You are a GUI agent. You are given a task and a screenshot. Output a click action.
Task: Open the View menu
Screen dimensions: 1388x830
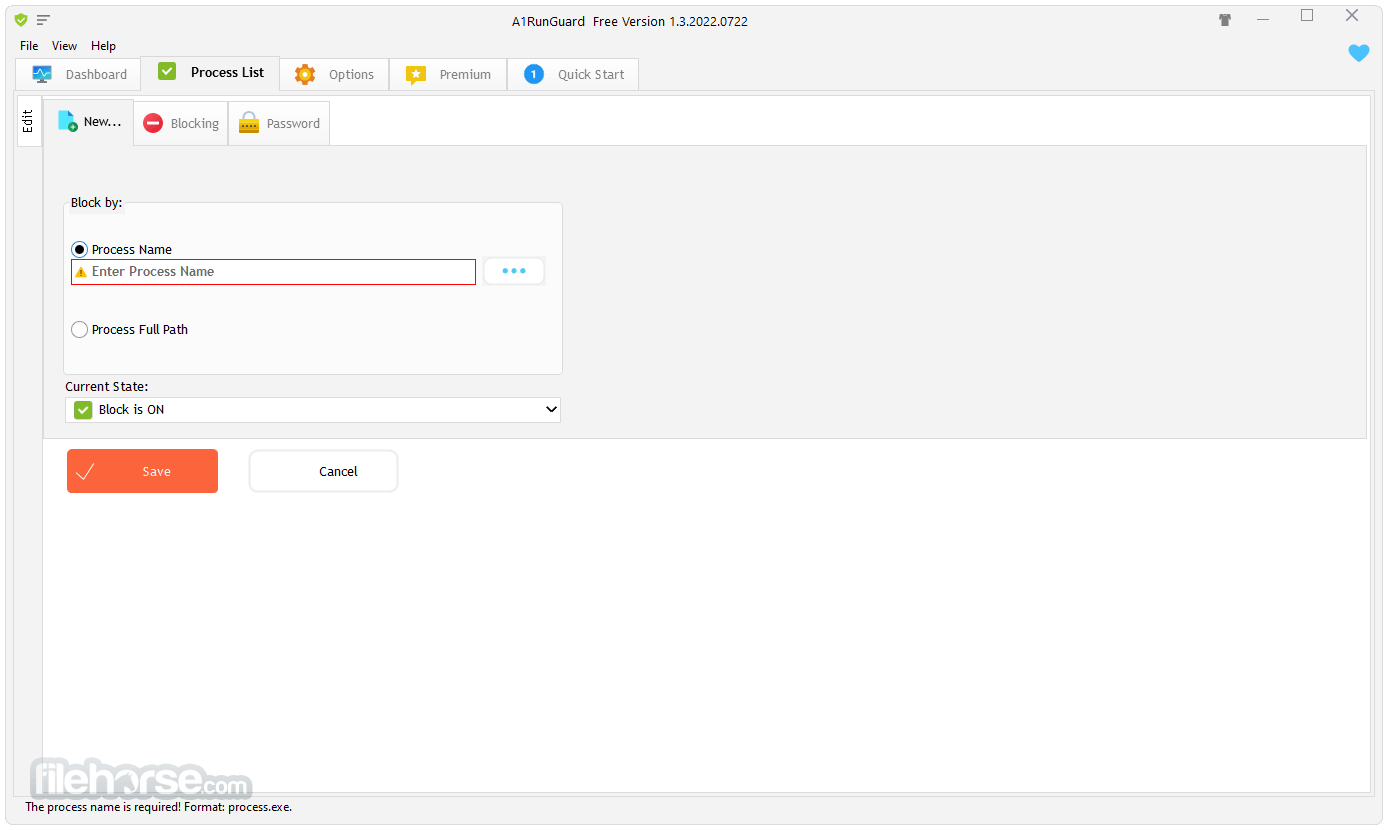65,46
